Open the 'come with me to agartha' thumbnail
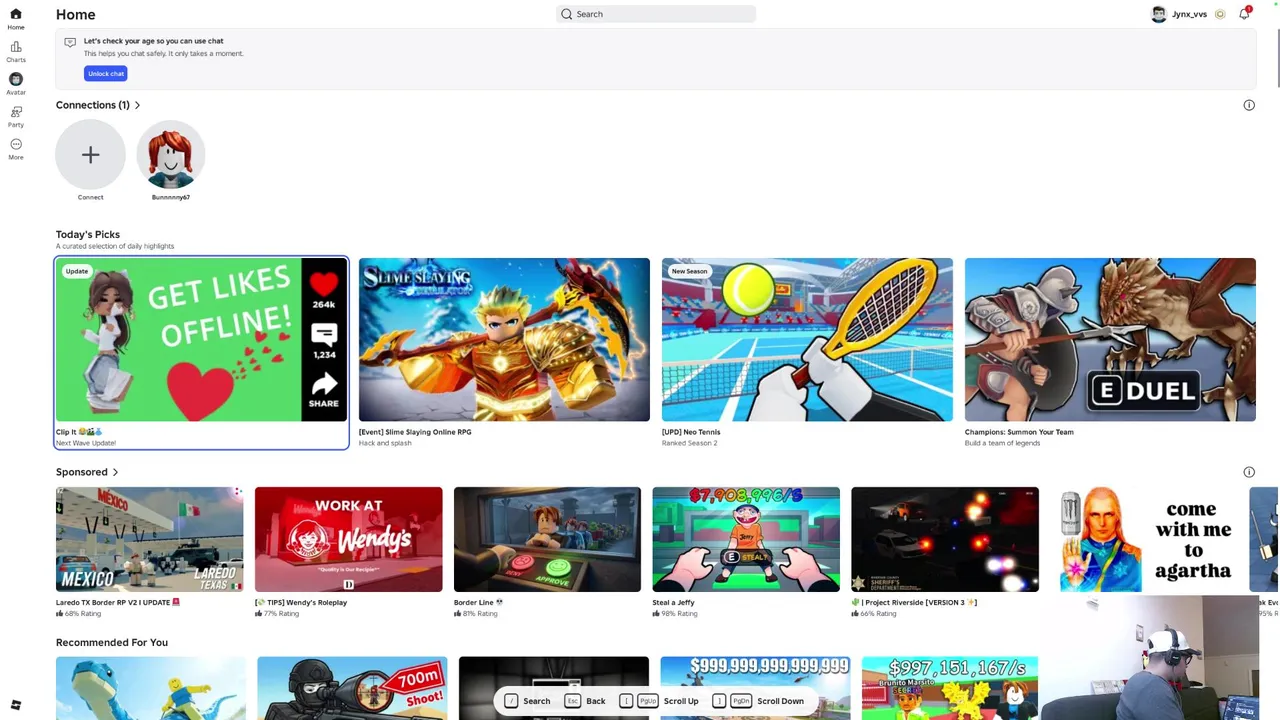 click(1144, 539)
